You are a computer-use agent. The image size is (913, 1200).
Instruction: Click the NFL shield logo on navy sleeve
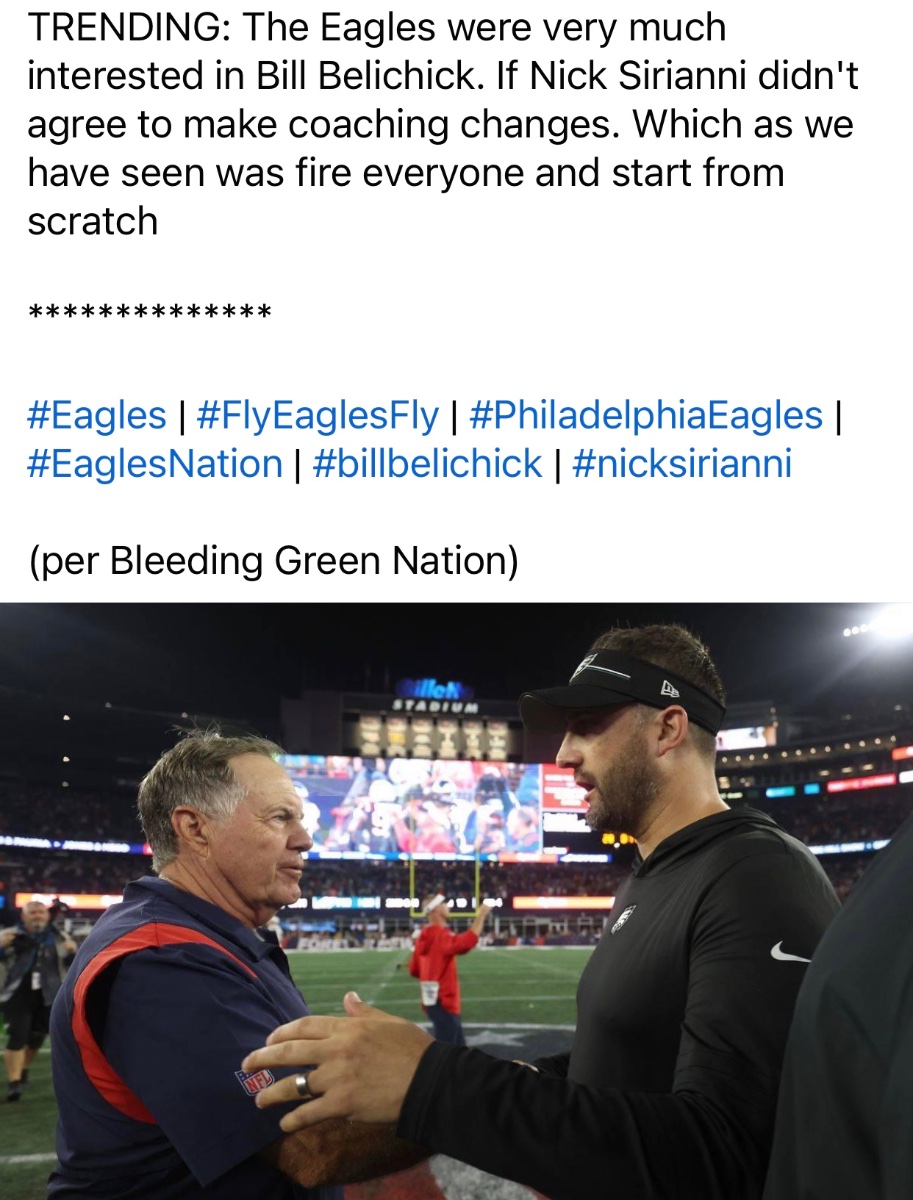254,1079
